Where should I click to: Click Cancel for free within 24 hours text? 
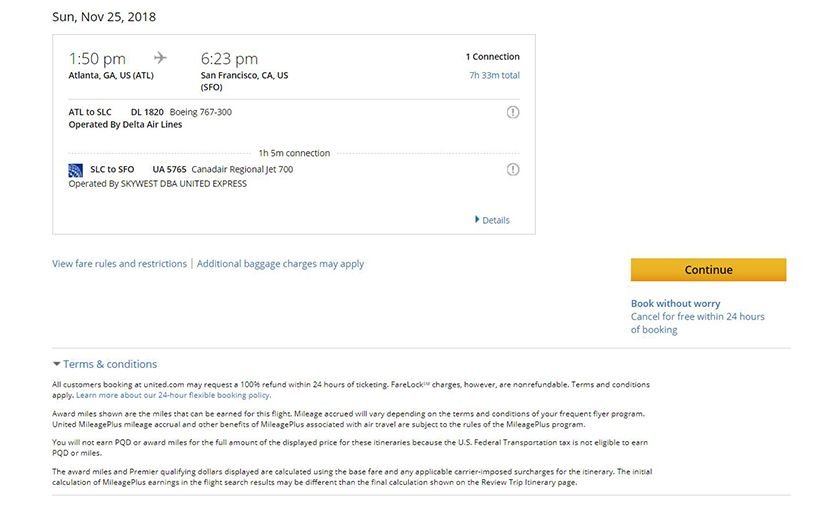pyautogui.click(x=697, y=317)
